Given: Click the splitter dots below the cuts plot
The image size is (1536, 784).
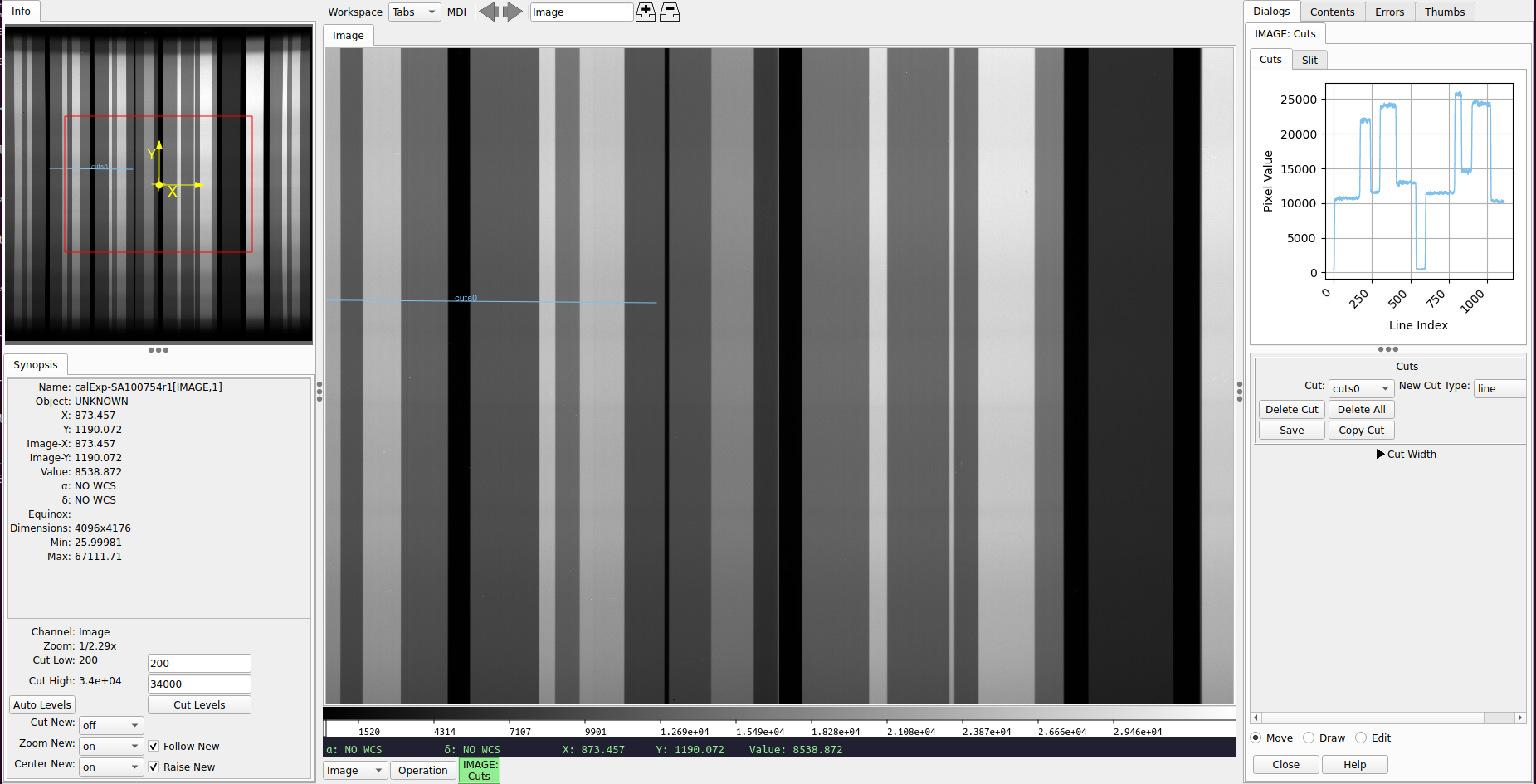Looking at the screenshot, I should pyautogui.click(x=1387, y=349).
